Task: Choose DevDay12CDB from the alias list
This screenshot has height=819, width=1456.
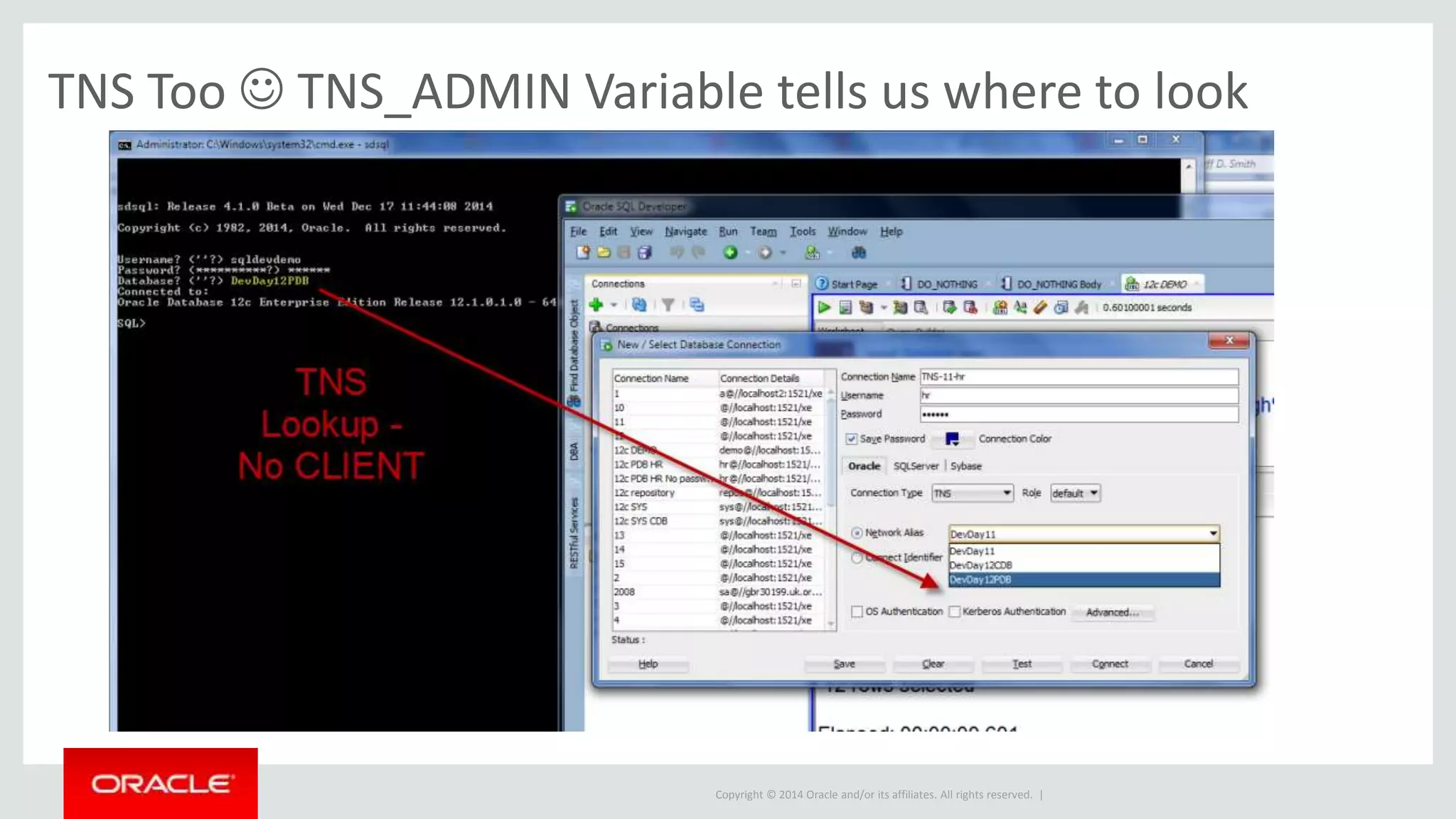Action: tap(1084, 565)
